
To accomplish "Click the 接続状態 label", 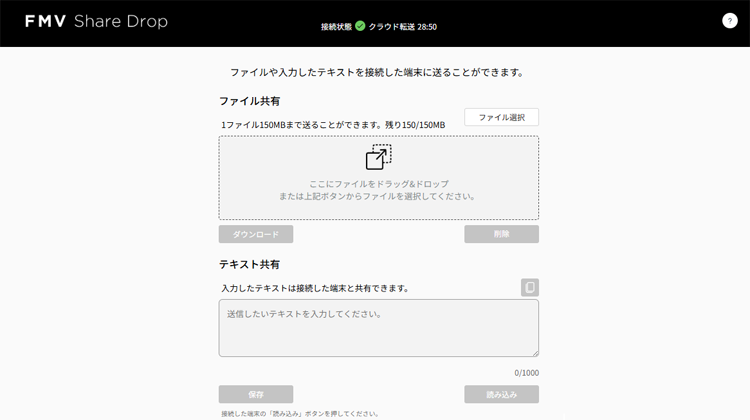I will coord(336,27).
